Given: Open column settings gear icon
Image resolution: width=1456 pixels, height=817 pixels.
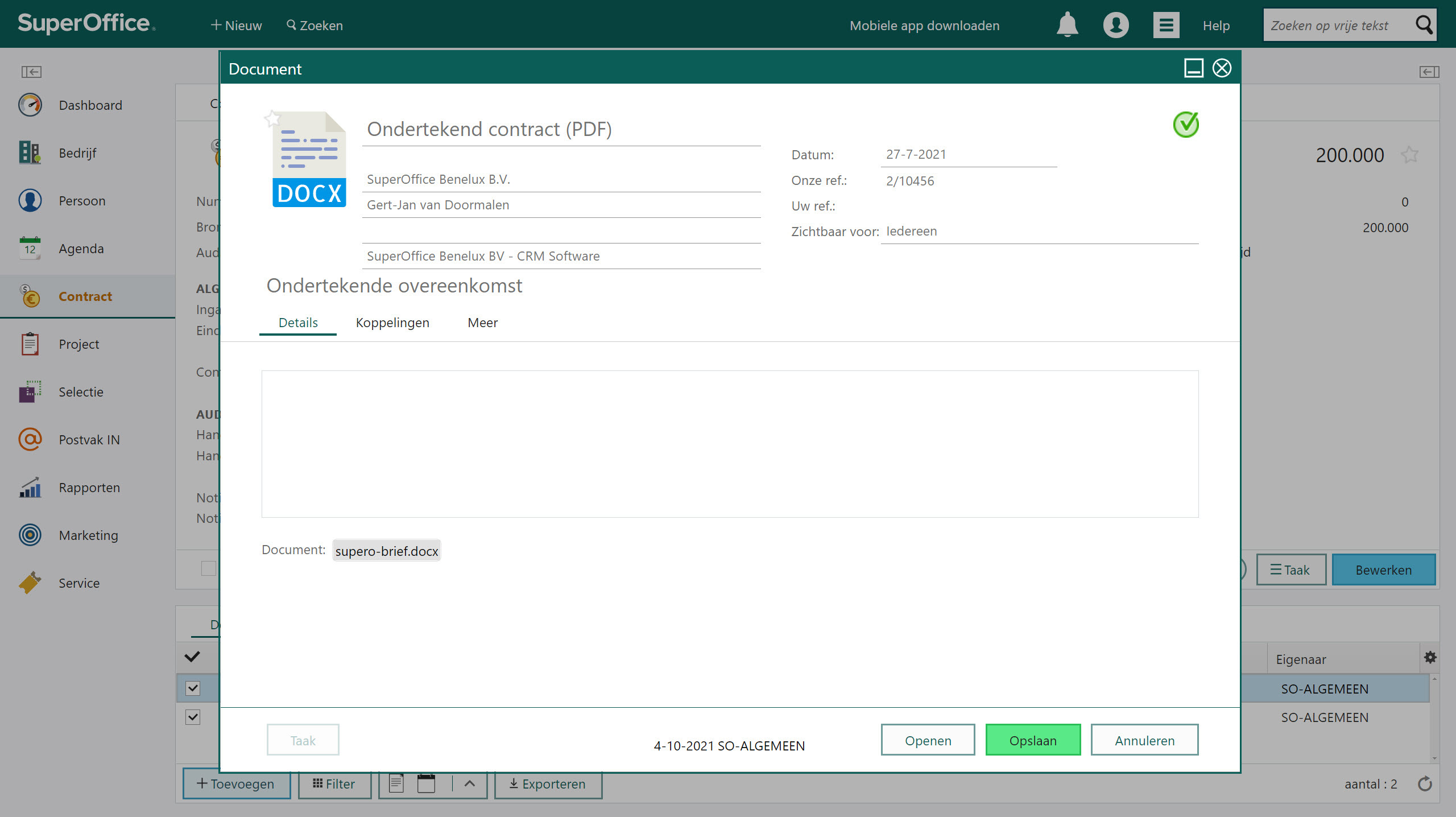Looking at the screenshot, I should pos(1430,658).
